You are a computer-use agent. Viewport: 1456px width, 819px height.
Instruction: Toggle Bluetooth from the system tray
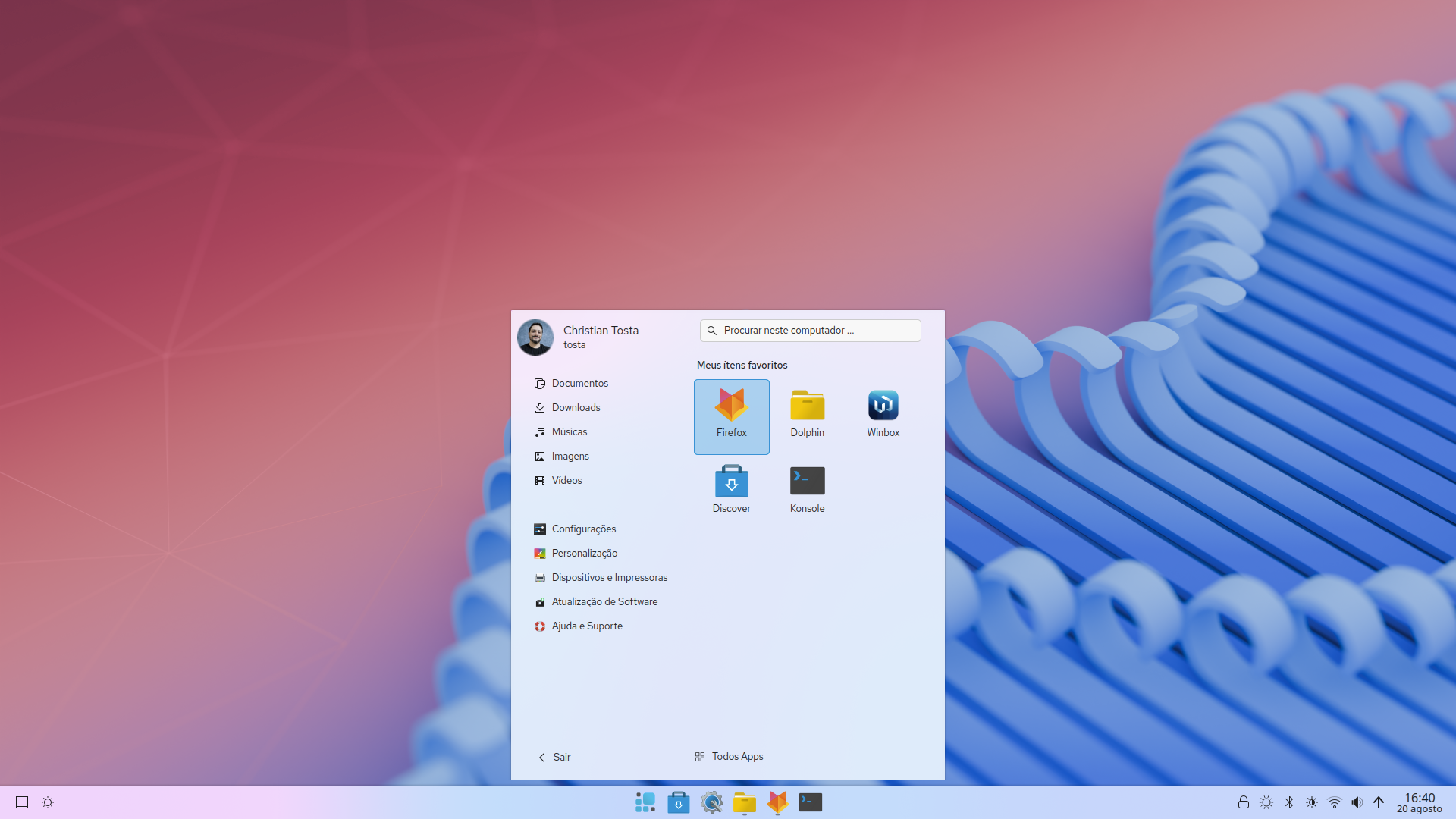pos(1289,802)
